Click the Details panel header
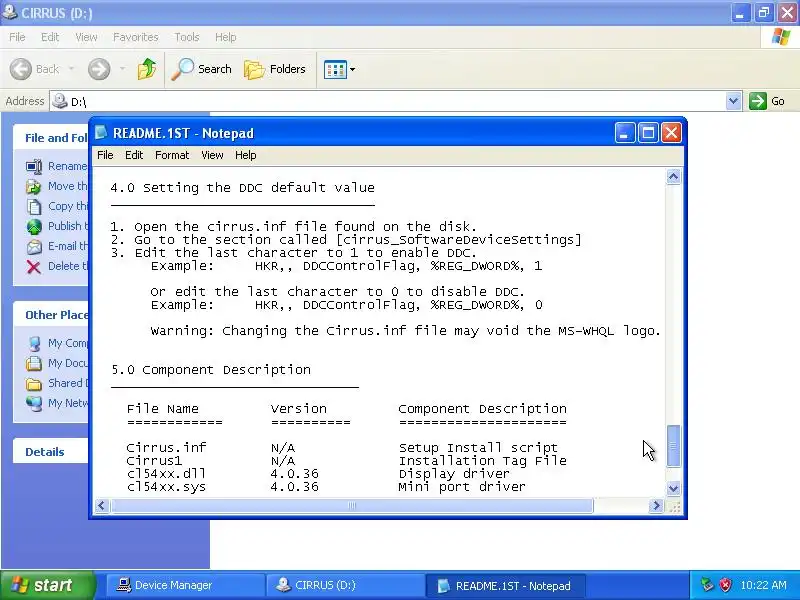Screen dimensions: 800x600 51,452
